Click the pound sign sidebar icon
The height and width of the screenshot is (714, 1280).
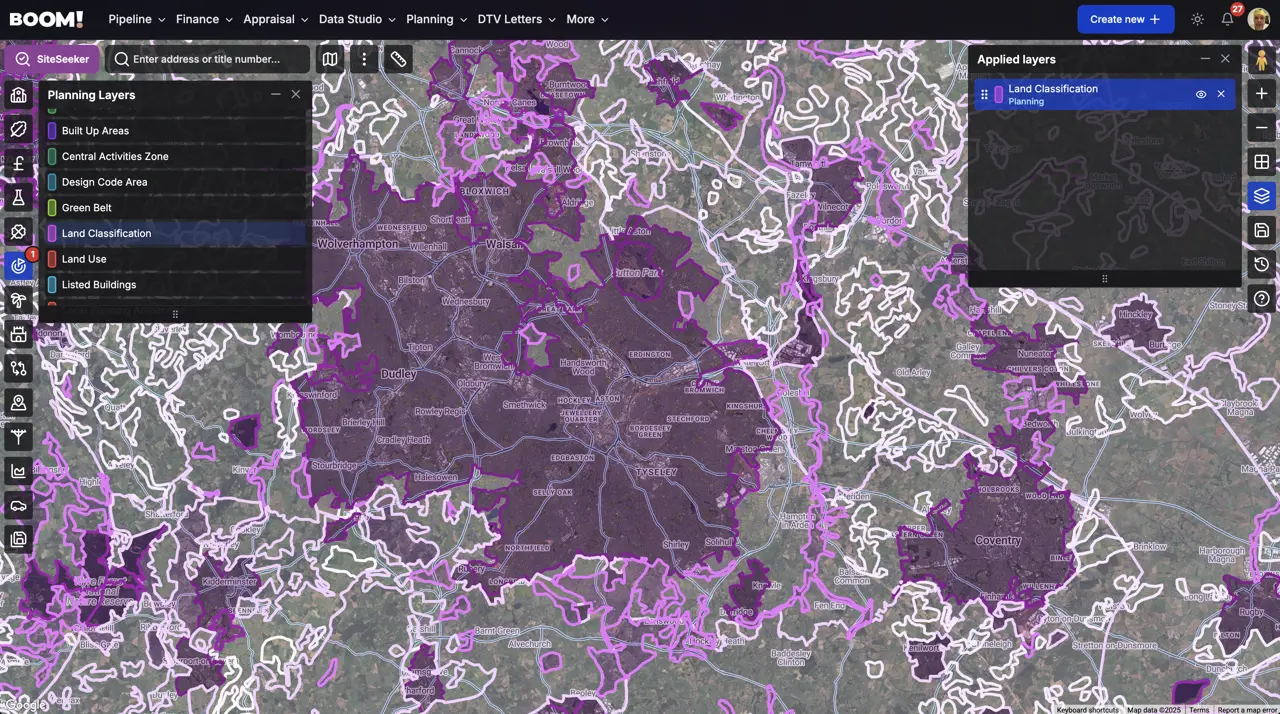tap(18, 163)
